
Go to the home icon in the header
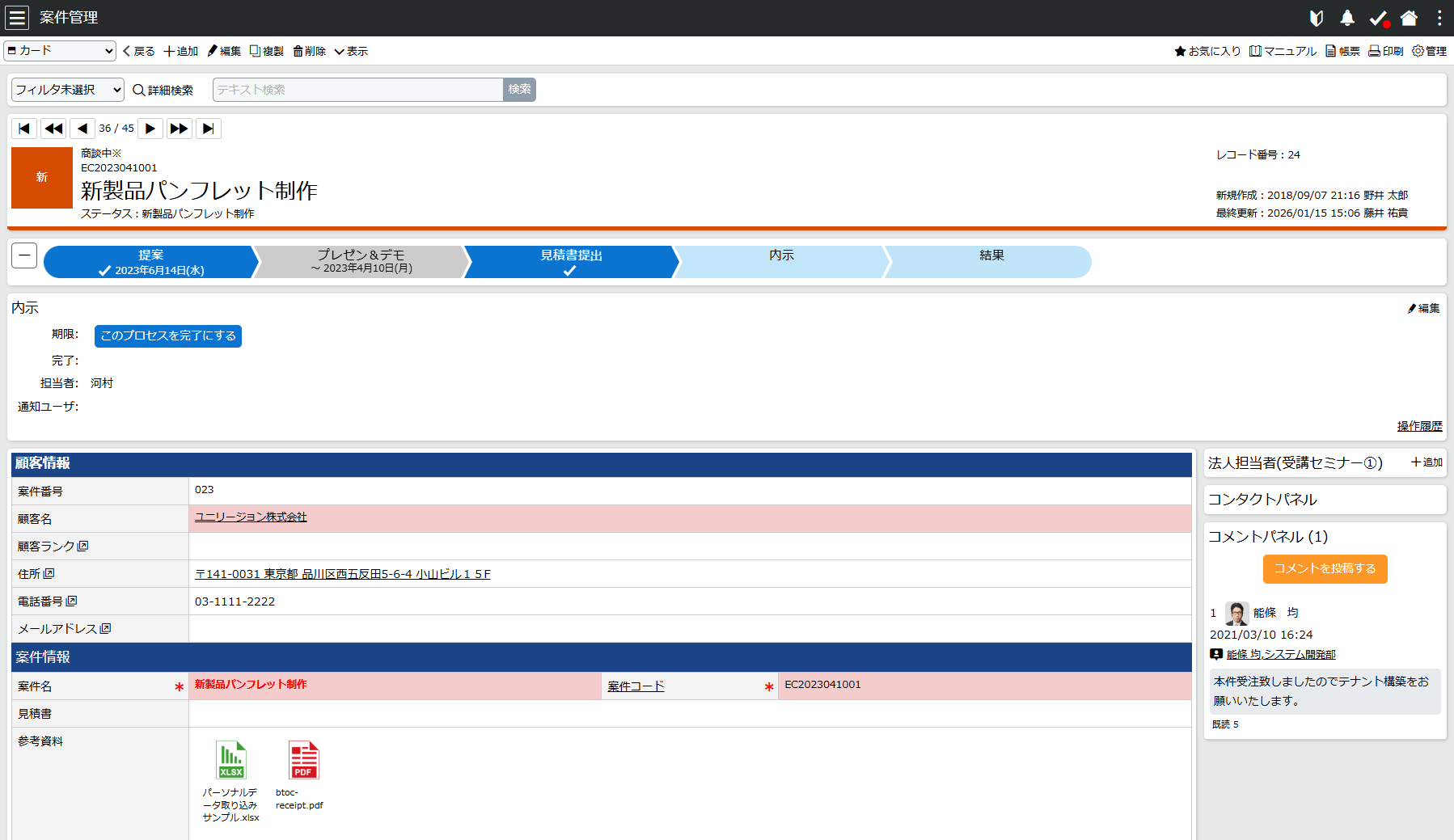coord(1409,17)
